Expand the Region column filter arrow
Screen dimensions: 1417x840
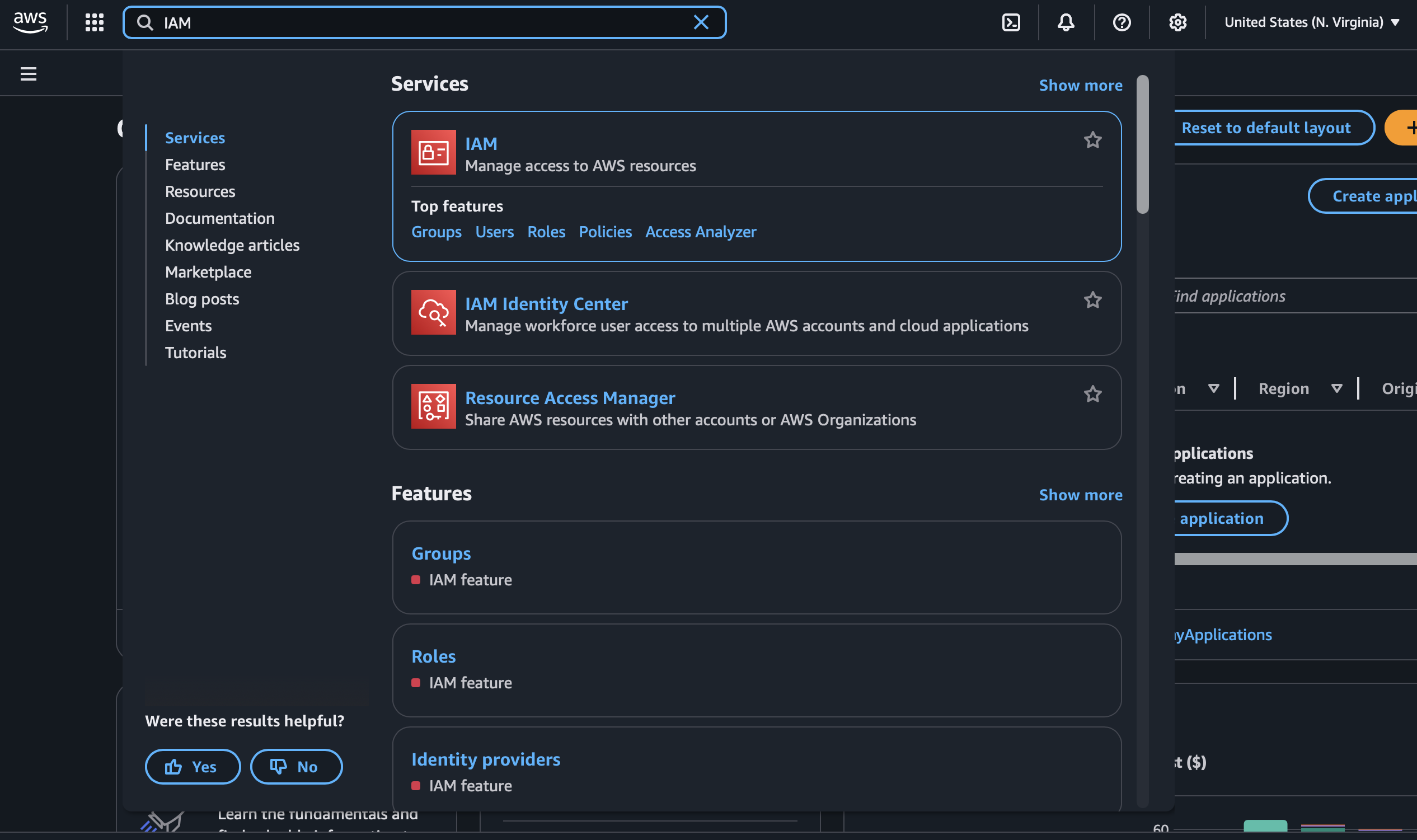(1336, 388)
